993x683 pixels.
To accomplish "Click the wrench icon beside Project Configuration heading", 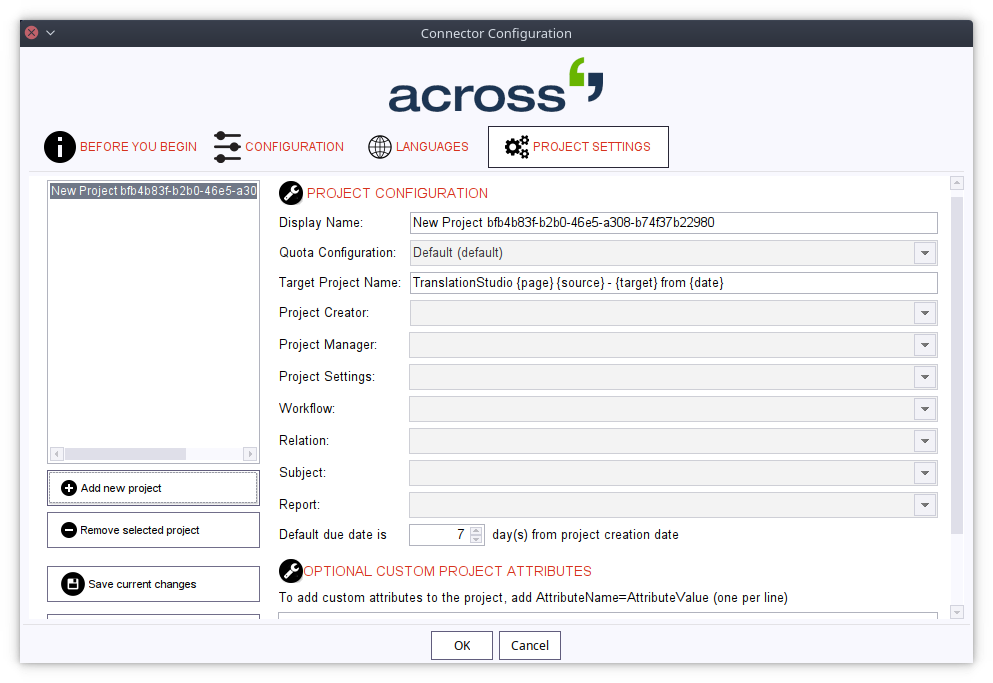I will (291, 193).
